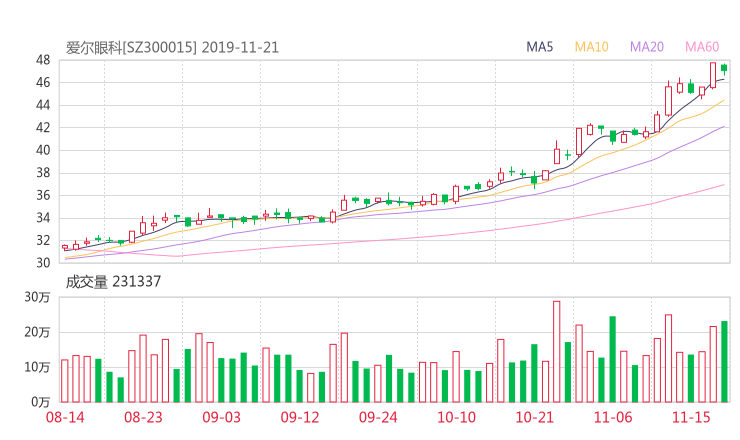Click the tallest red volume bar
This screenshot has height=440, width=740.
click(557, 352)
